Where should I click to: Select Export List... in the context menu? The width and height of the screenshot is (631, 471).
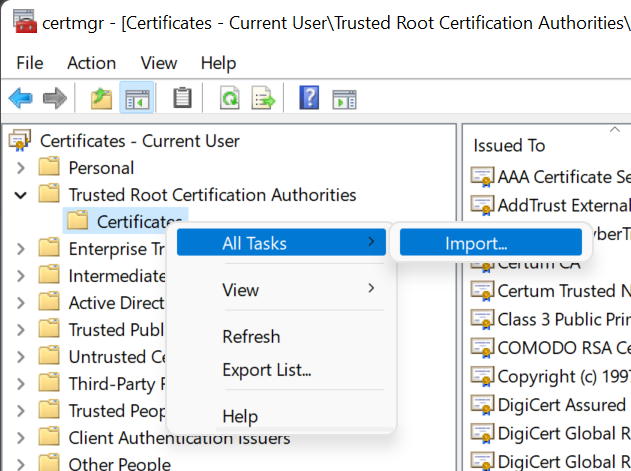(266, 370)
